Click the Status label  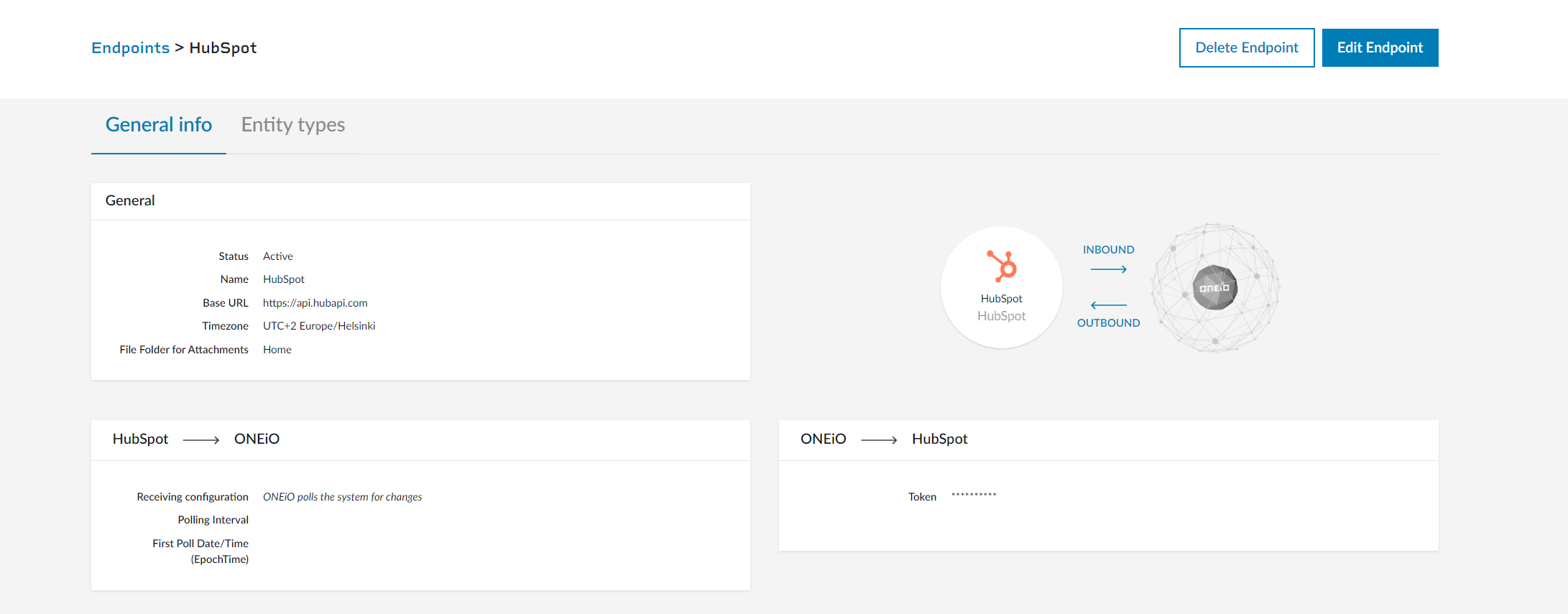tap(234, 256)
